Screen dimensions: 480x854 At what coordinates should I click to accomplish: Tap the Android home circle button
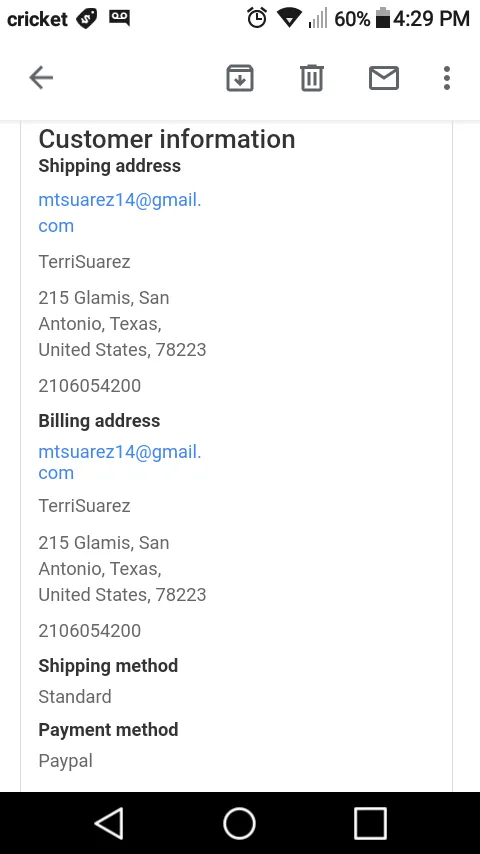239,823
